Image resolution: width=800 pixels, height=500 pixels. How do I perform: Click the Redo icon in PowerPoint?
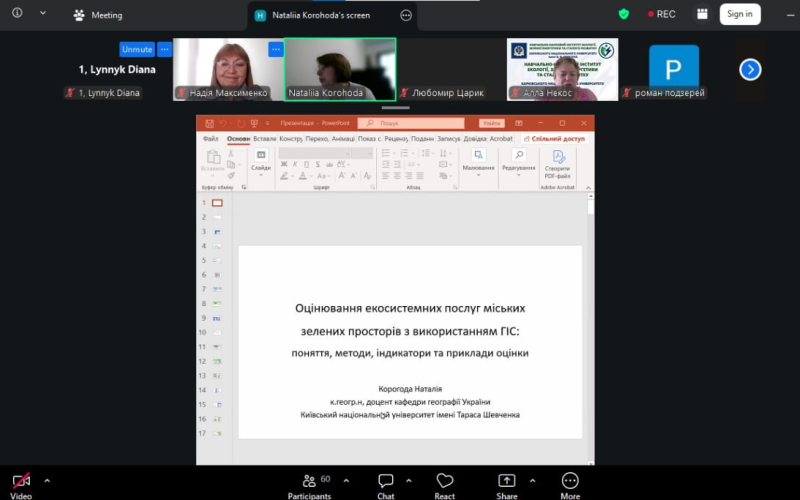pyautogui.click(x=240, y=123)
